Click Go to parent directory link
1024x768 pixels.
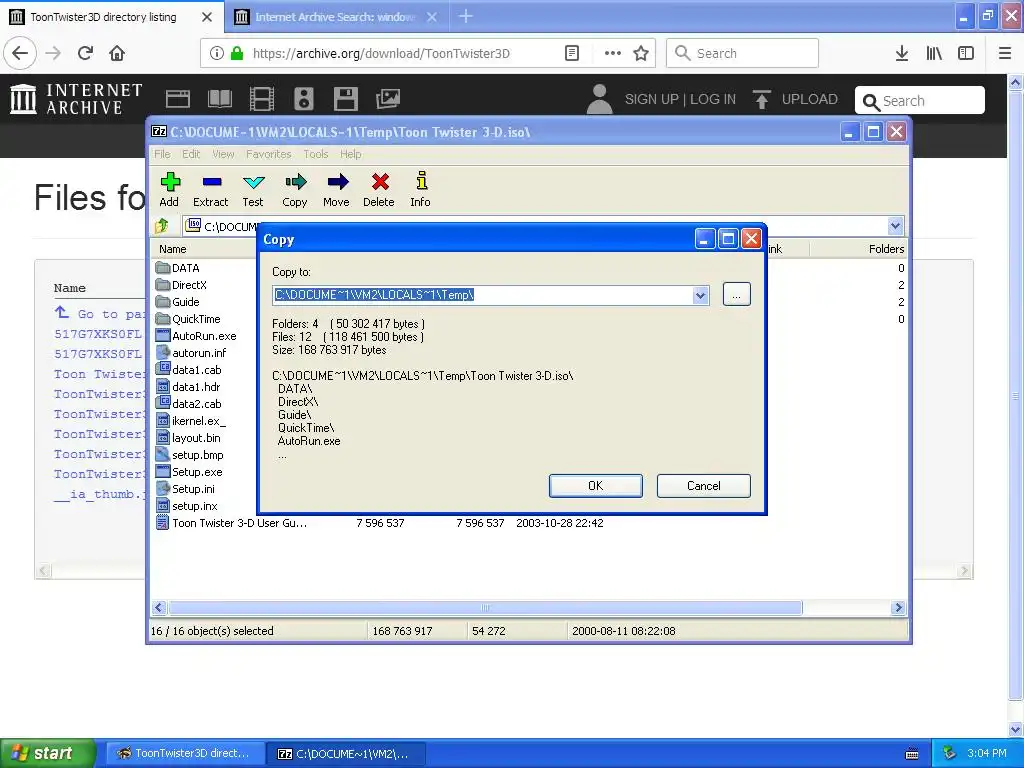click(x=100, y=313)
